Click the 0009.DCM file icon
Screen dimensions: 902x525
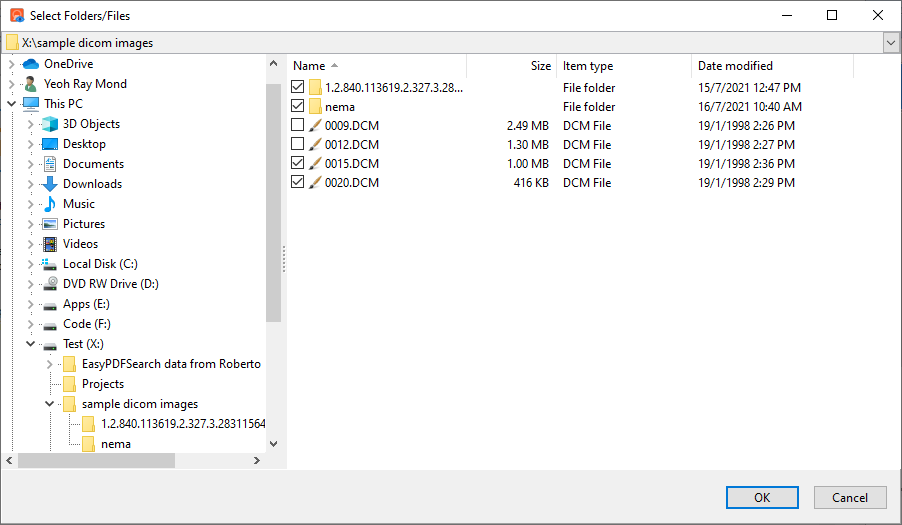tap(315, 126)
